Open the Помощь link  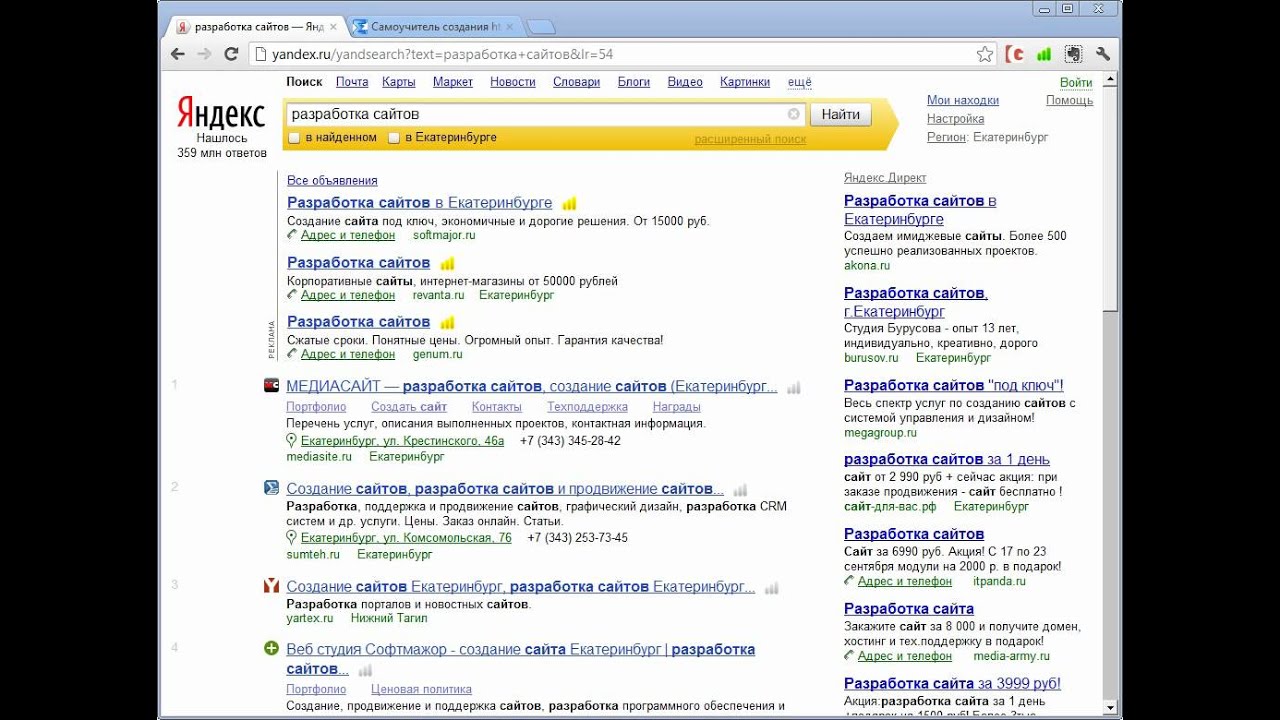[1070, 100]
